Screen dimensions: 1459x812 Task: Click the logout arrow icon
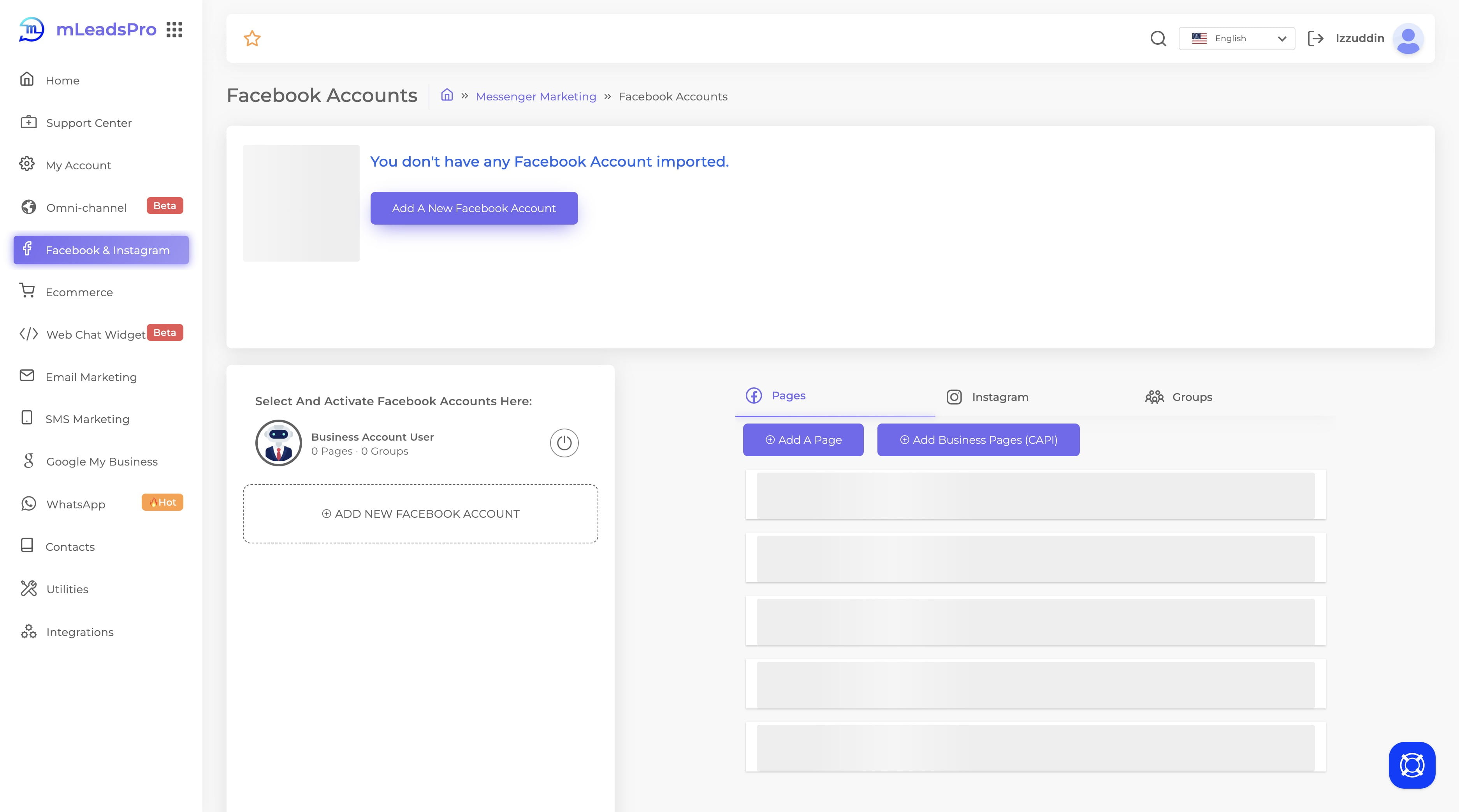(x=1315, y=39)
